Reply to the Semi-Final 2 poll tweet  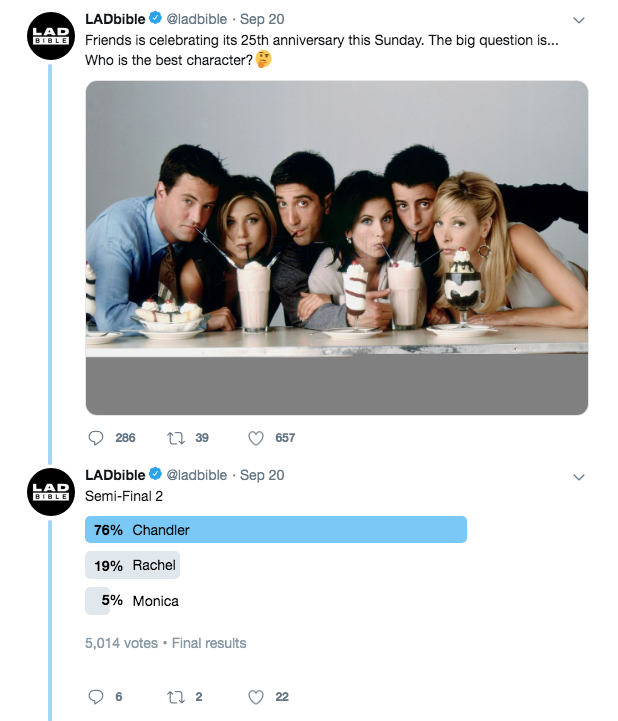click(x=97, y=697)
